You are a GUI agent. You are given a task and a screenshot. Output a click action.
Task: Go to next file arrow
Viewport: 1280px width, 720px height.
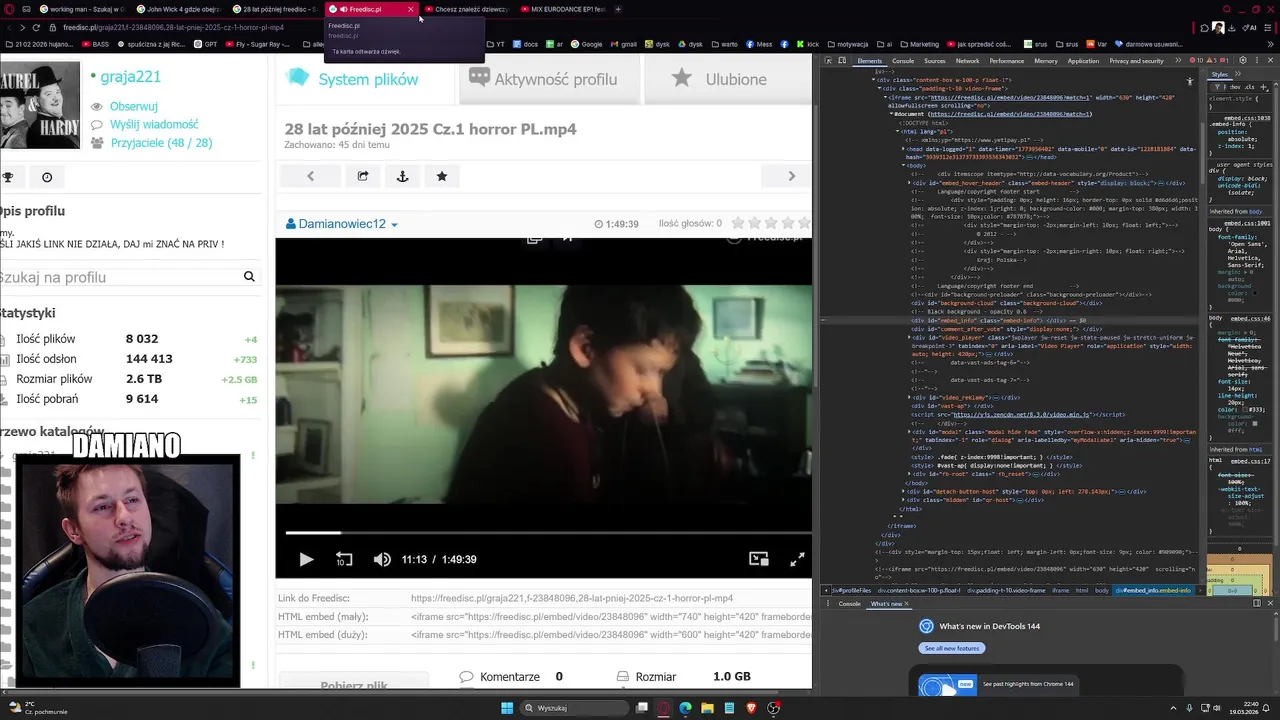(791, 176)
